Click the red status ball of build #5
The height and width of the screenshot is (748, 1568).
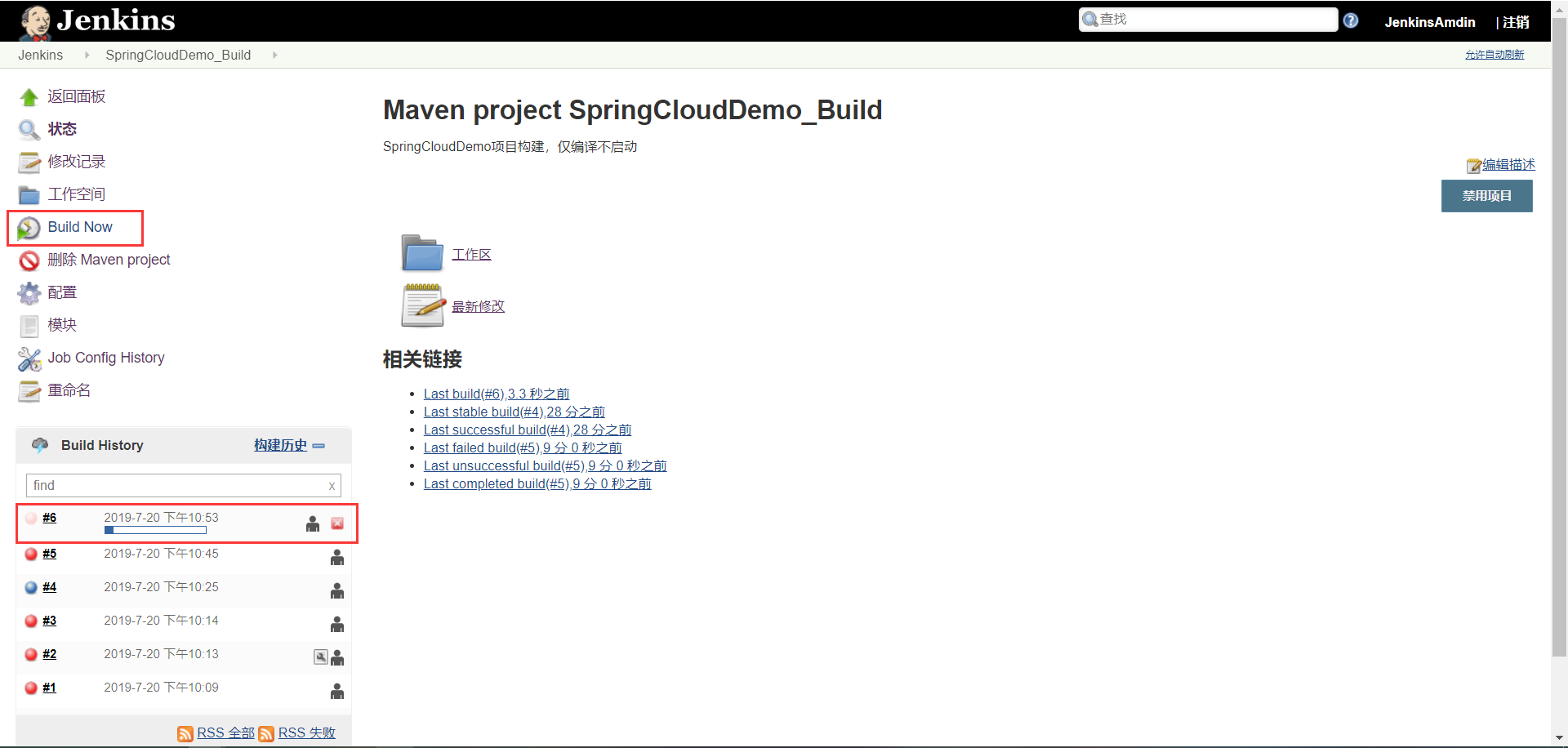(x=31, y=554)
